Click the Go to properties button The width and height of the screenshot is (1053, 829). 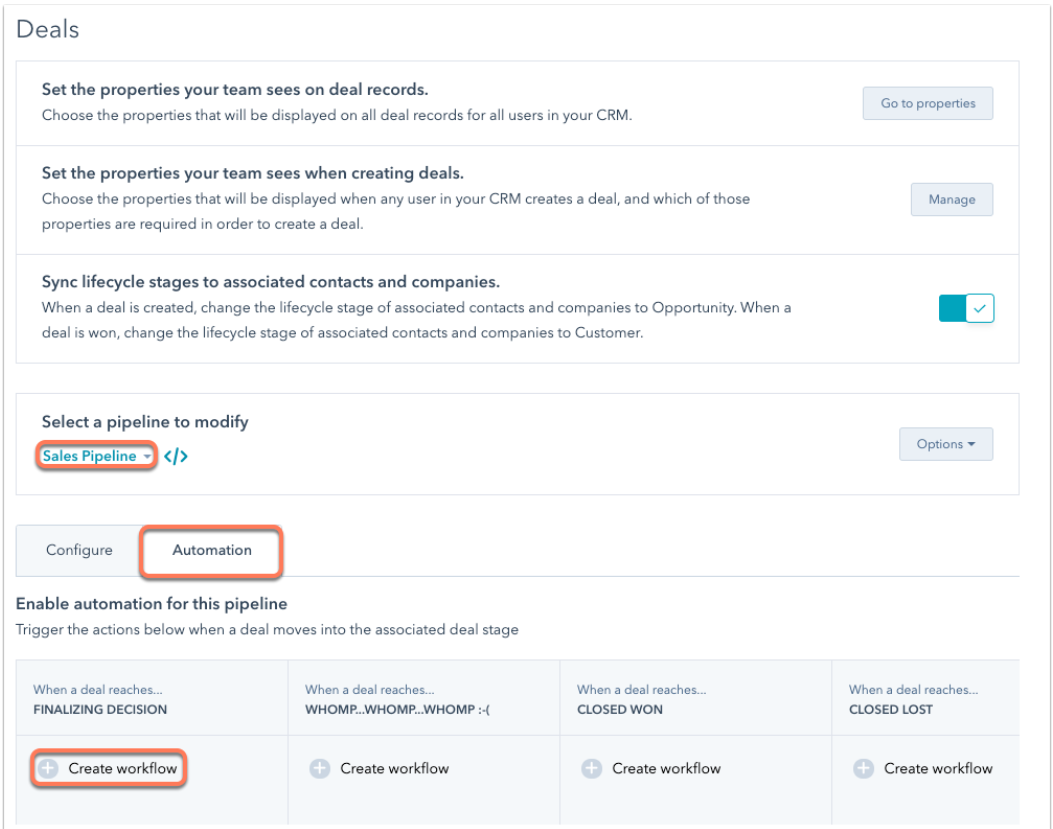pyautogui.click(x=927, y=103)
